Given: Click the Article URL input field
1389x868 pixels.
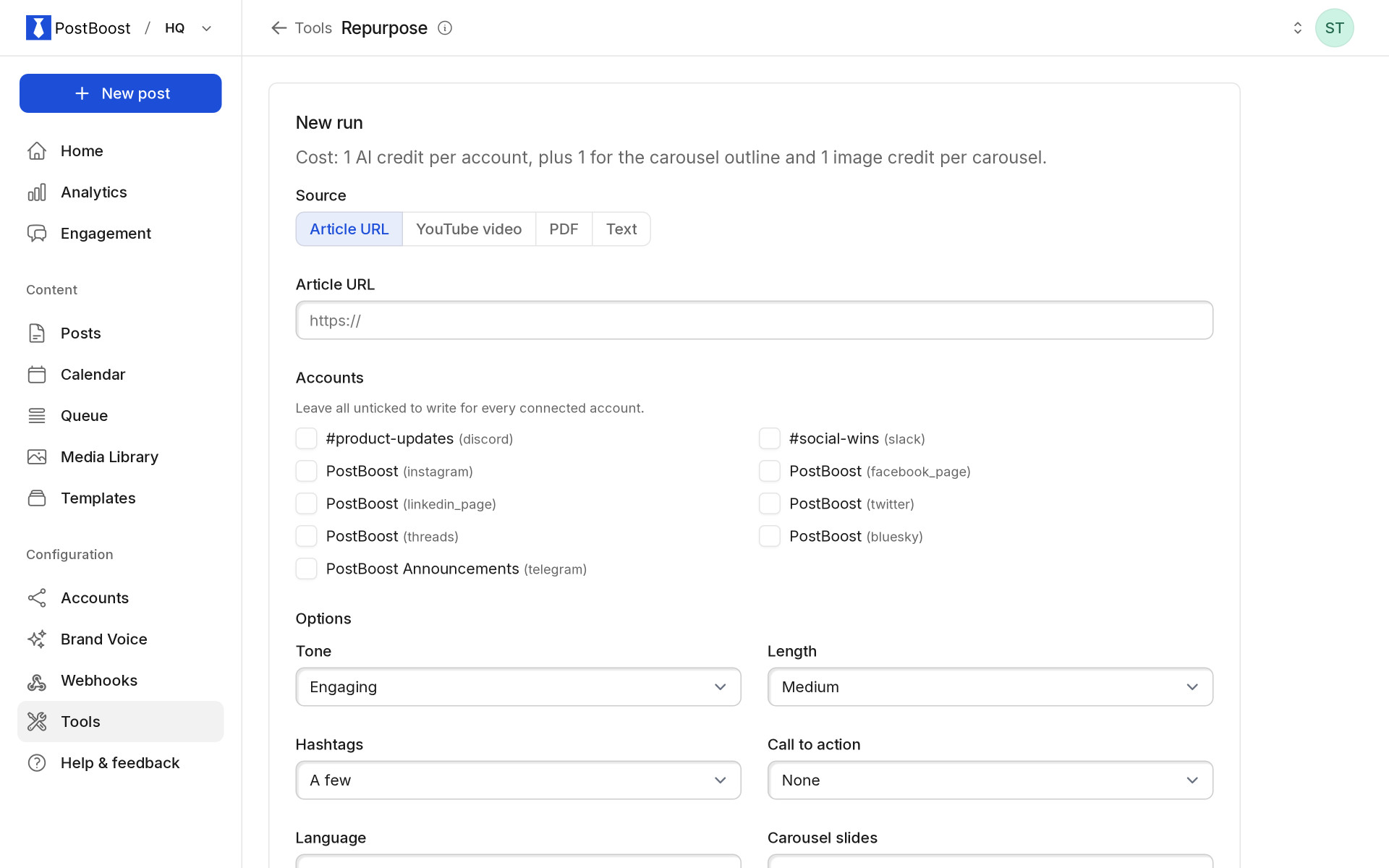Looking at the screenshot, I should point(754,320).
